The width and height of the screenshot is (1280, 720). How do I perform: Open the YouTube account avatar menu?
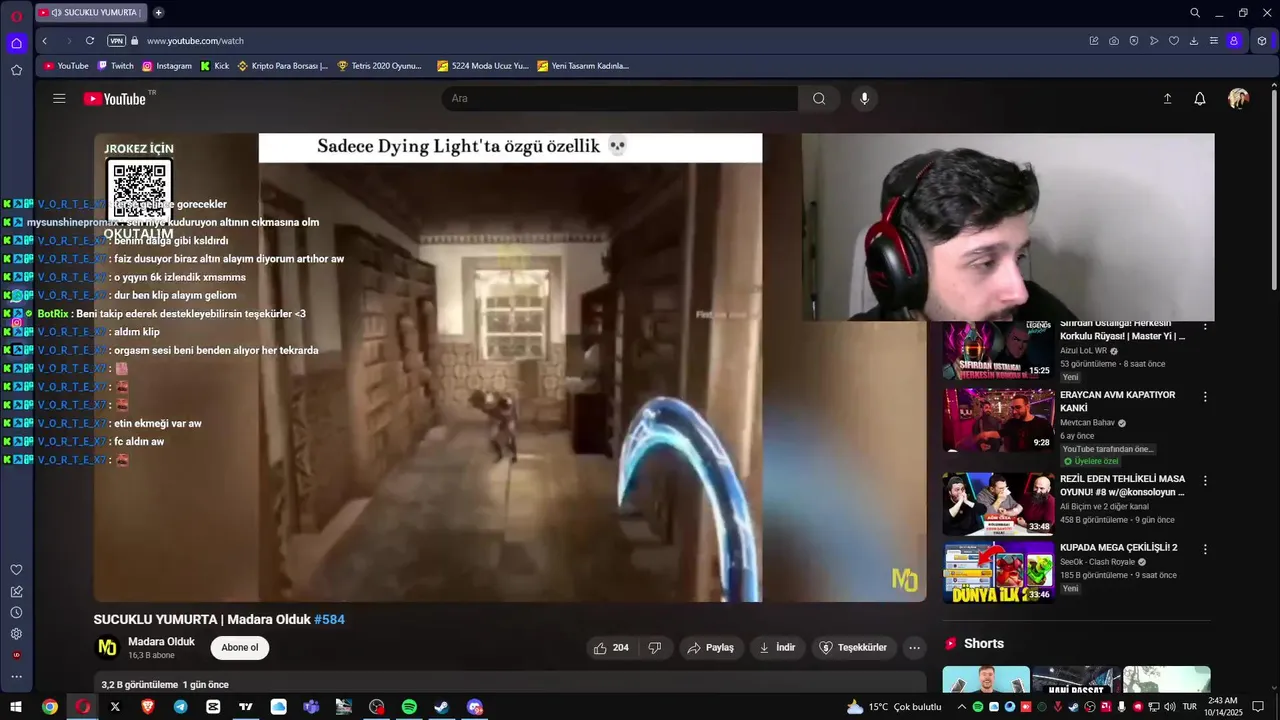pos(1238,98)
